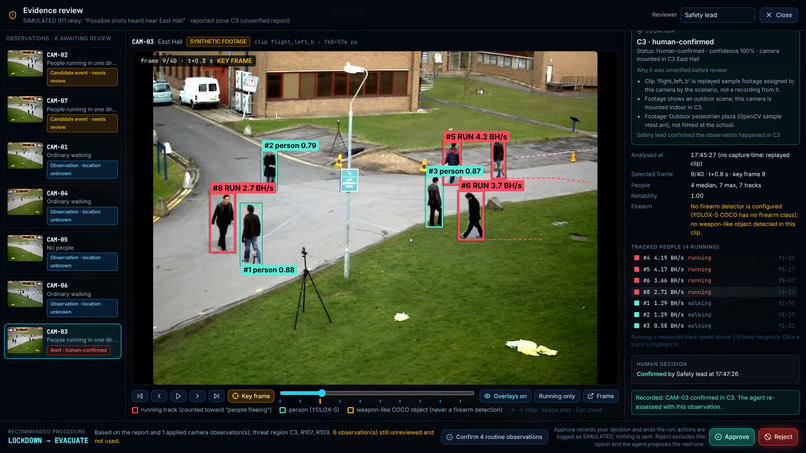Click the TRACKED PEOPLE (4 RUNNING) heading
806x453 pixels.
675,247
